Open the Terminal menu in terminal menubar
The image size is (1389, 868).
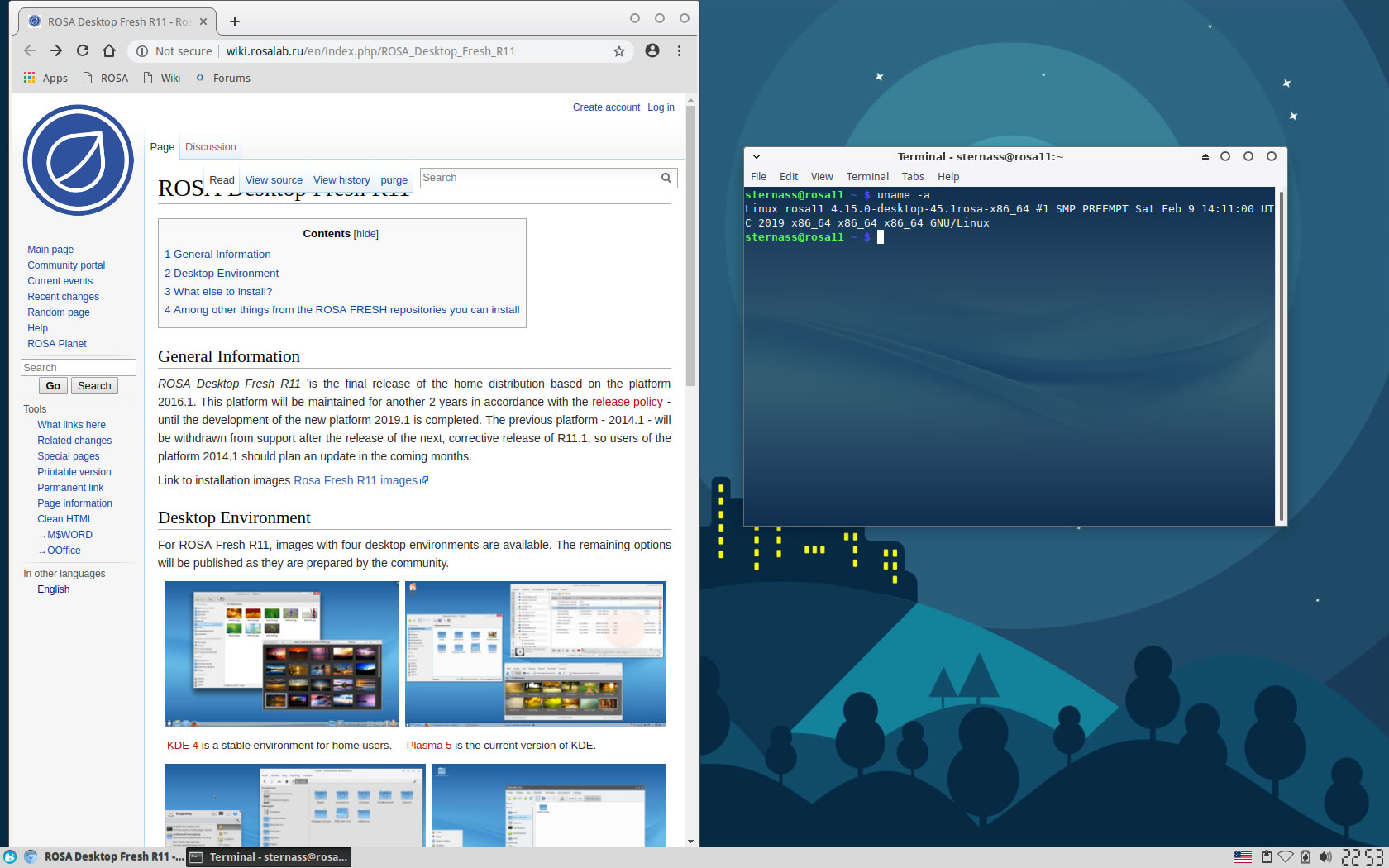point(867,177)
